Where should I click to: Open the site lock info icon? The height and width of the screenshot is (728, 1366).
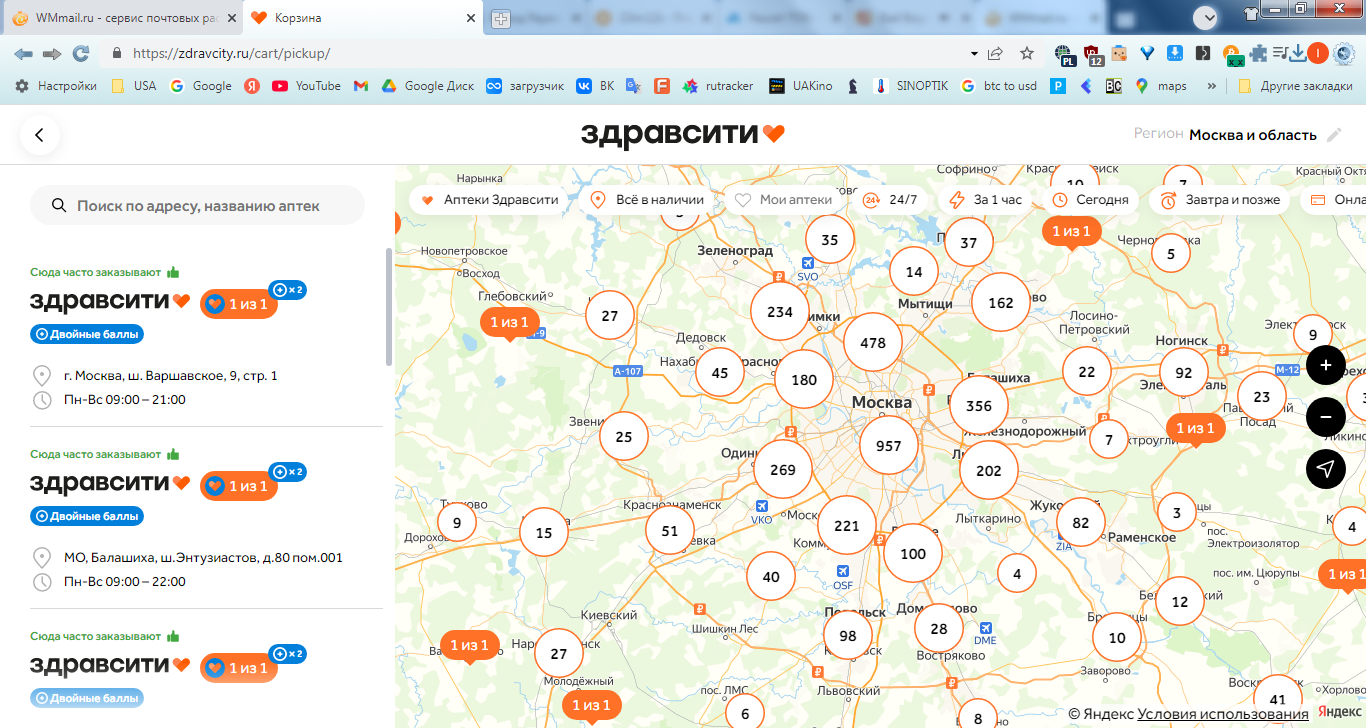117,53
